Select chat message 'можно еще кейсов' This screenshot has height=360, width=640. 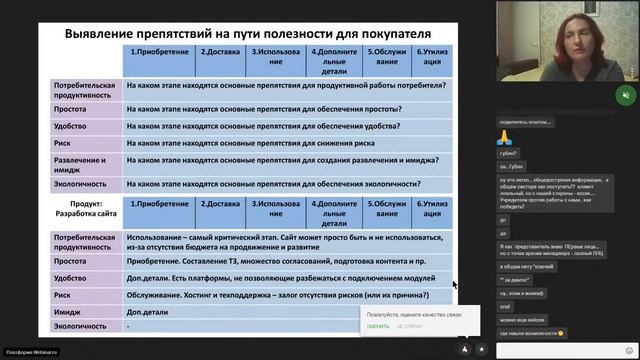click(x=522, y=320)
